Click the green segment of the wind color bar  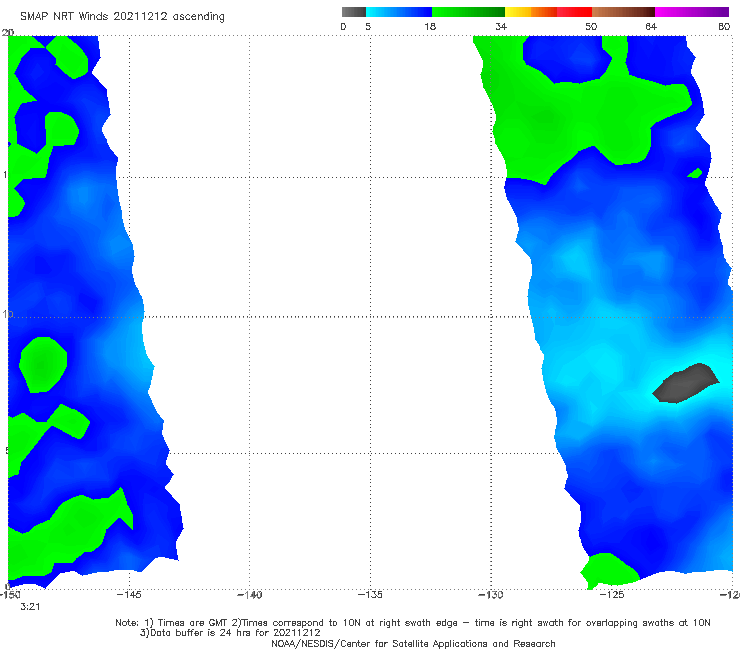[468, 12]
